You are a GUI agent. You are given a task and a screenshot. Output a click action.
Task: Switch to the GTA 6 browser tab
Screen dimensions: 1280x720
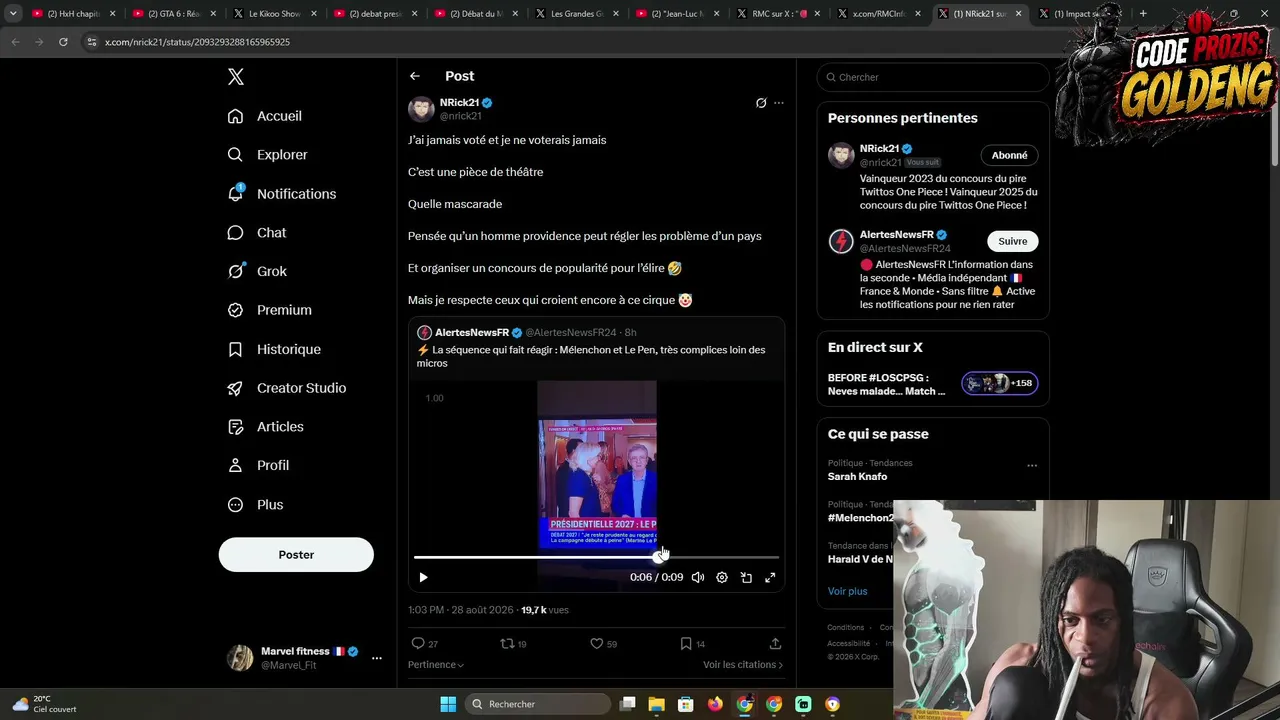pyautogui.click(x=173, y=14)
